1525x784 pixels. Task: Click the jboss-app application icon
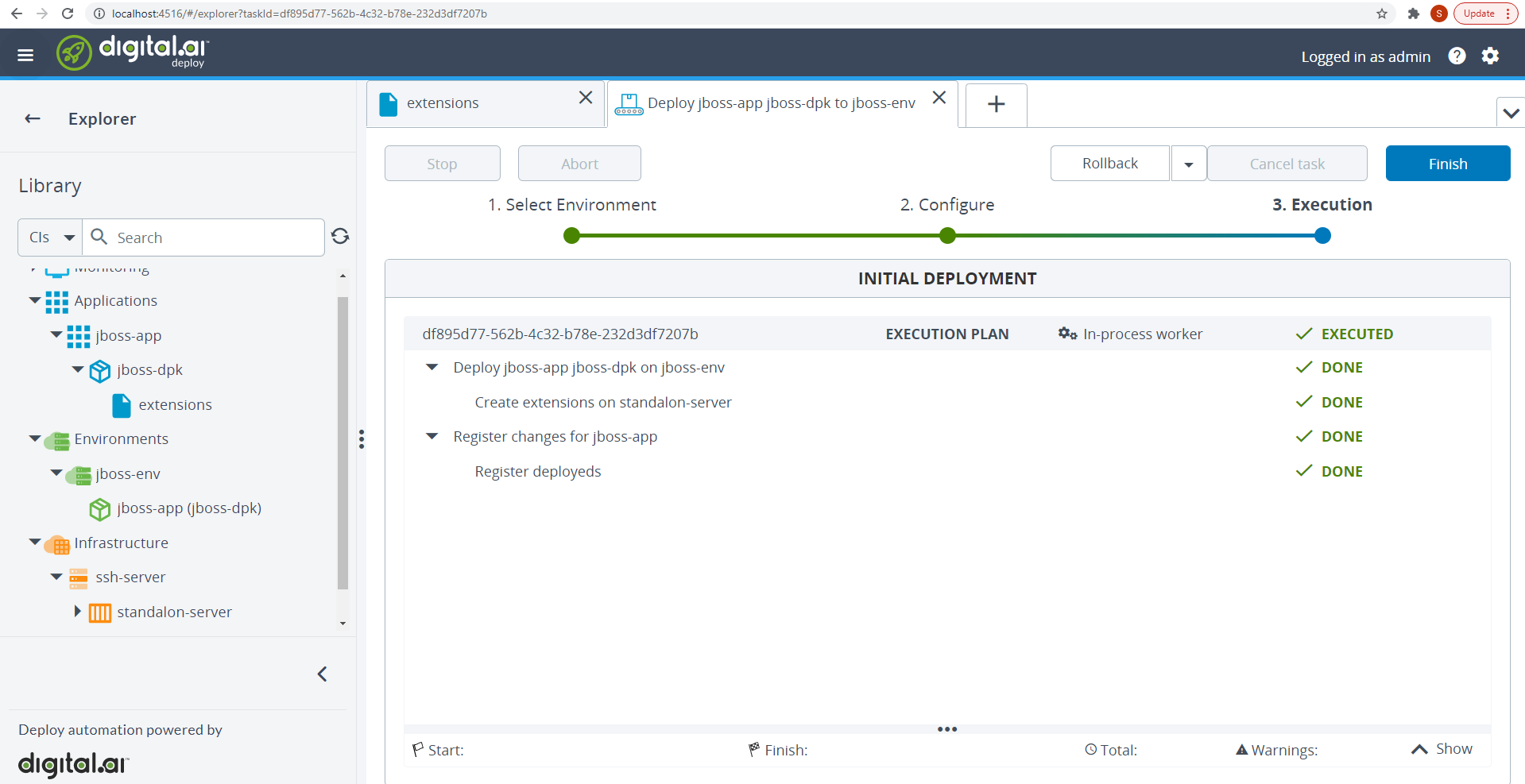pyautogui.click(x=78, y=336)
